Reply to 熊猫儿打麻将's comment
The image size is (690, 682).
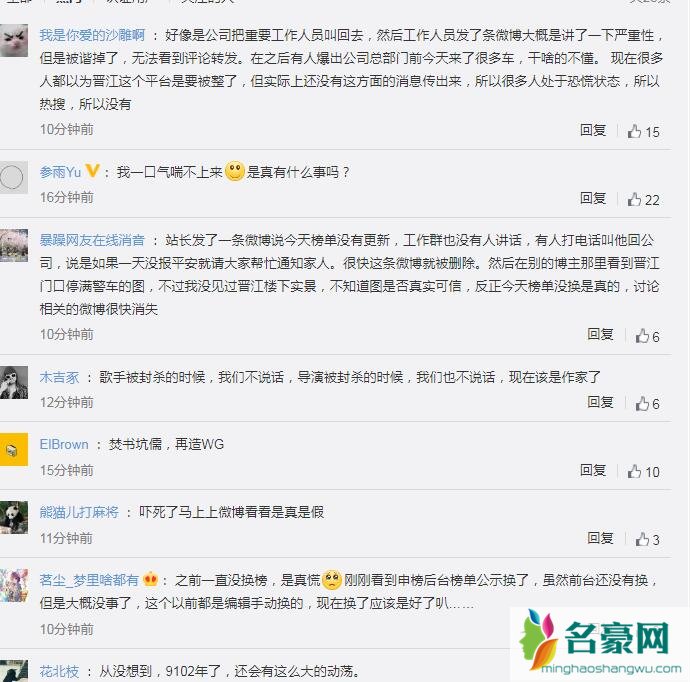pyautogui.click(x=600, y=538)
